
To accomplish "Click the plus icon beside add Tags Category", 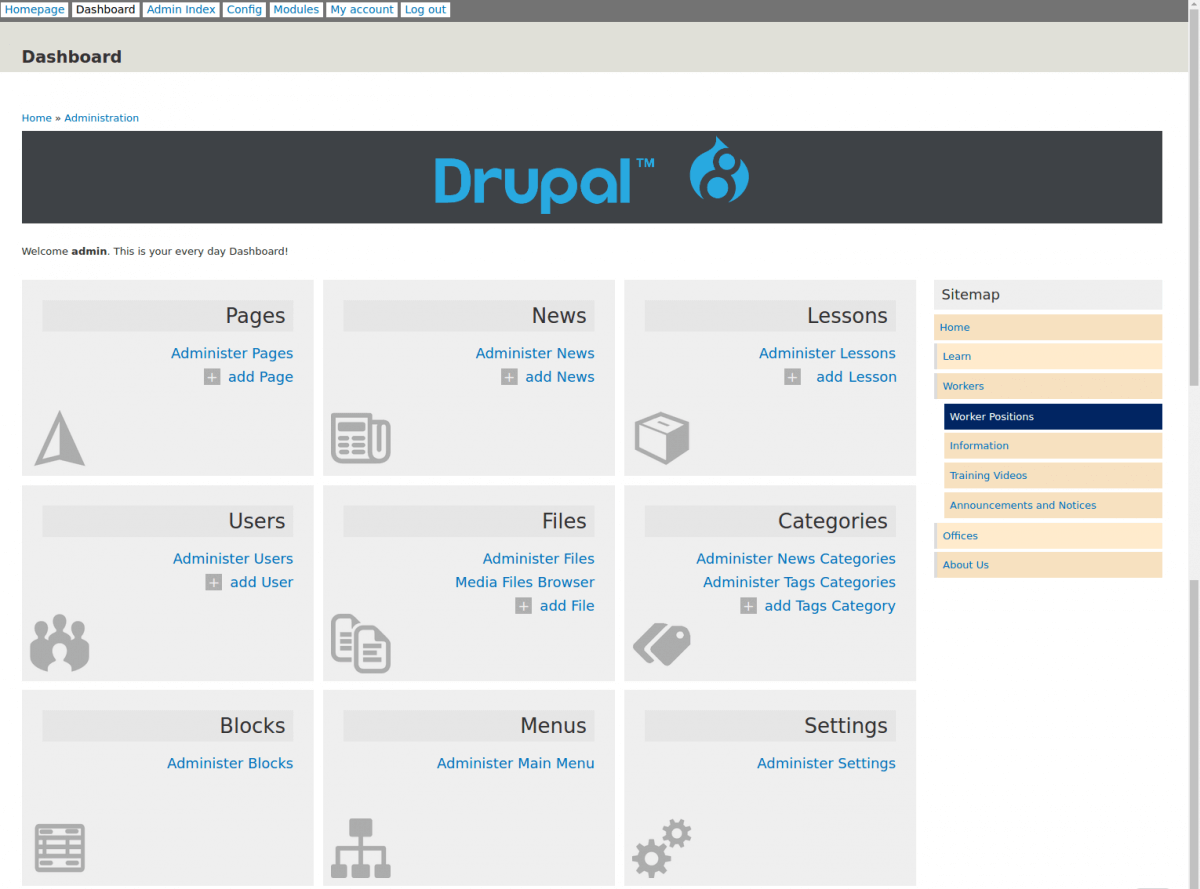I will click(x=748, y=606).
